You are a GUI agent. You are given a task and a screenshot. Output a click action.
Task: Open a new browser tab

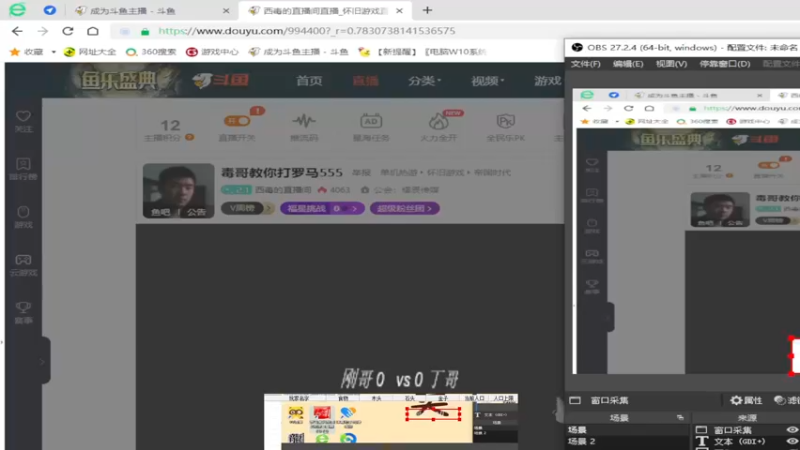click(x=427, y=10)
